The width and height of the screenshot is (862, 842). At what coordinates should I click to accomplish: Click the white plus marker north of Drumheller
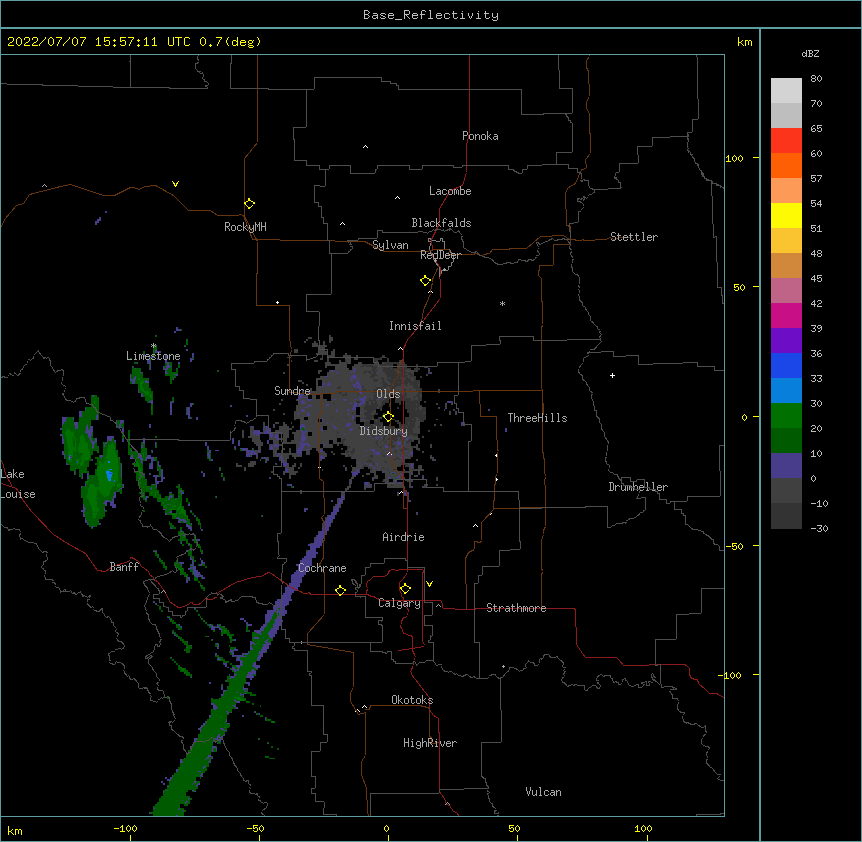point(612,375)
